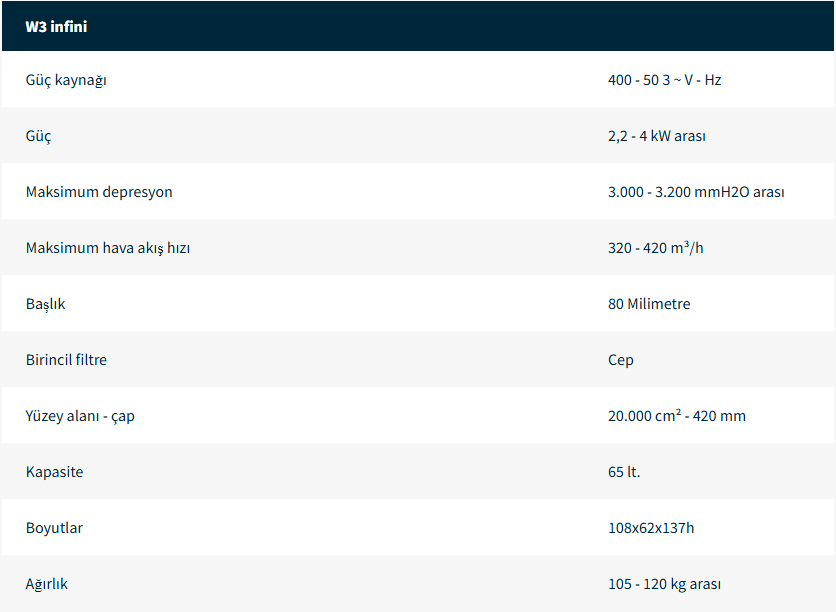Click the value '105 - 120 kg arası'
The width and height of the screenshot is (836, 612).
pos(664,584)
